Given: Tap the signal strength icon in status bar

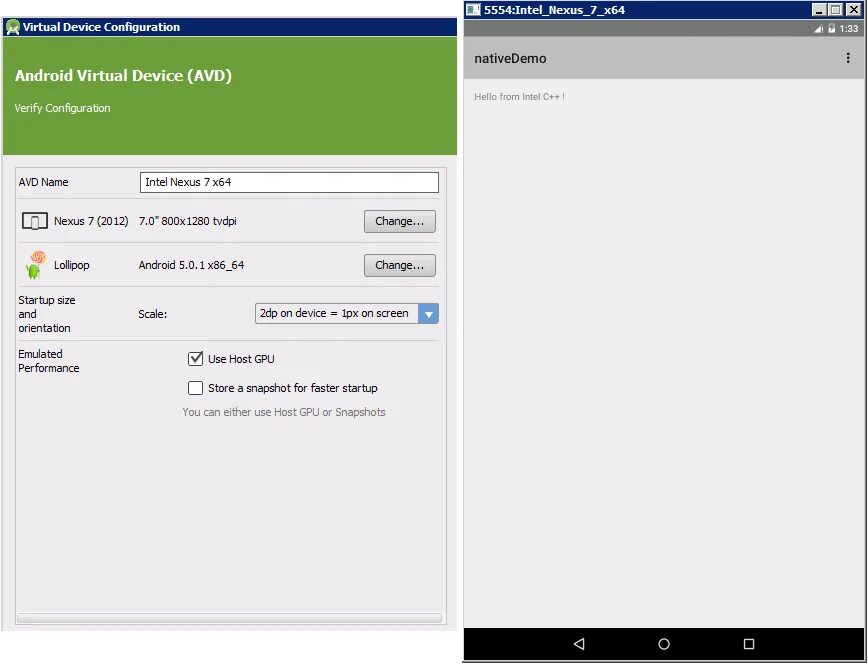Looking at the screenshot, I should pos(818,29).
